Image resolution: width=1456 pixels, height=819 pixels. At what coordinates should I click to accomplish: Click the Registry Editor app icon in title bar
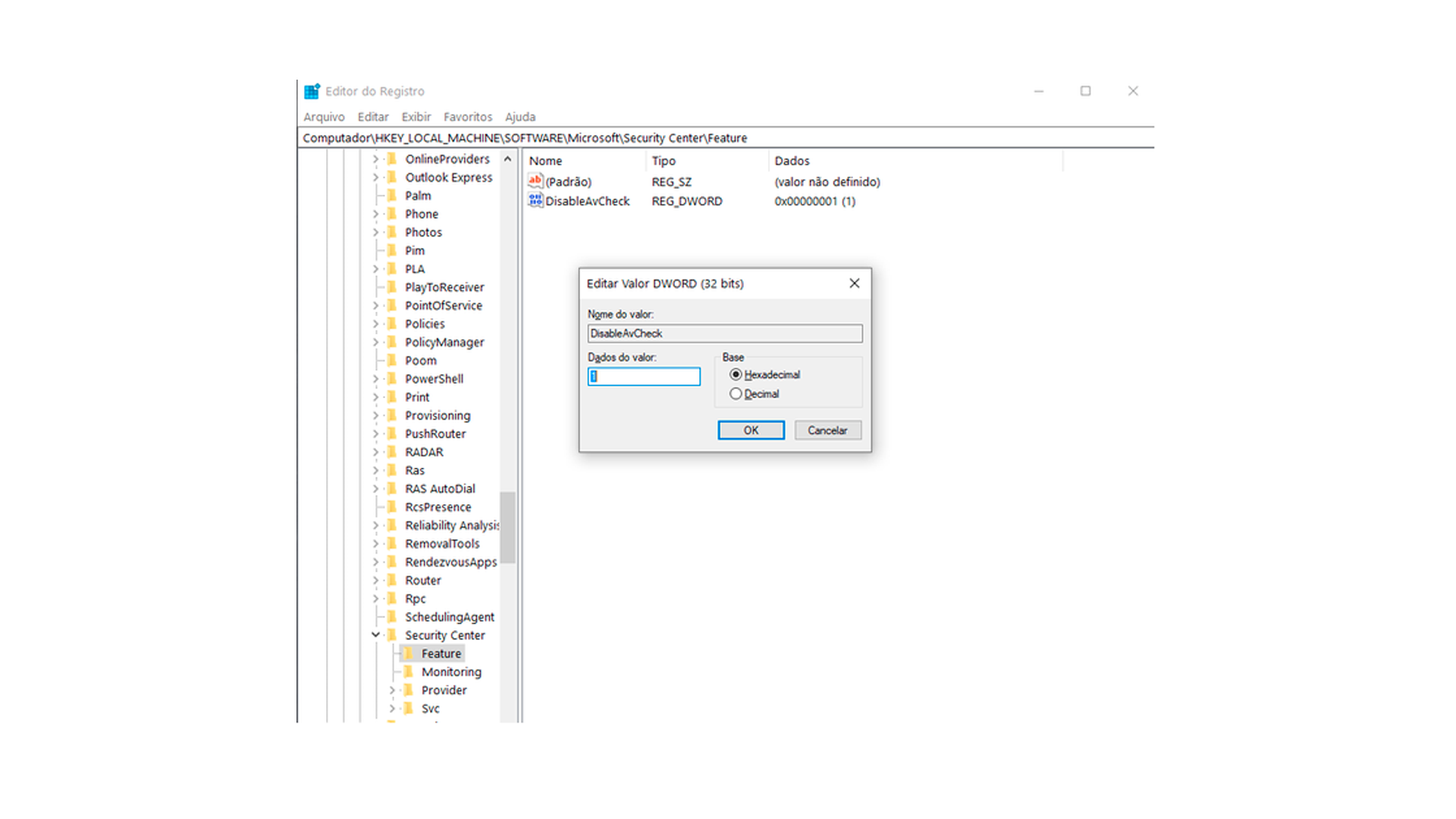312,91
